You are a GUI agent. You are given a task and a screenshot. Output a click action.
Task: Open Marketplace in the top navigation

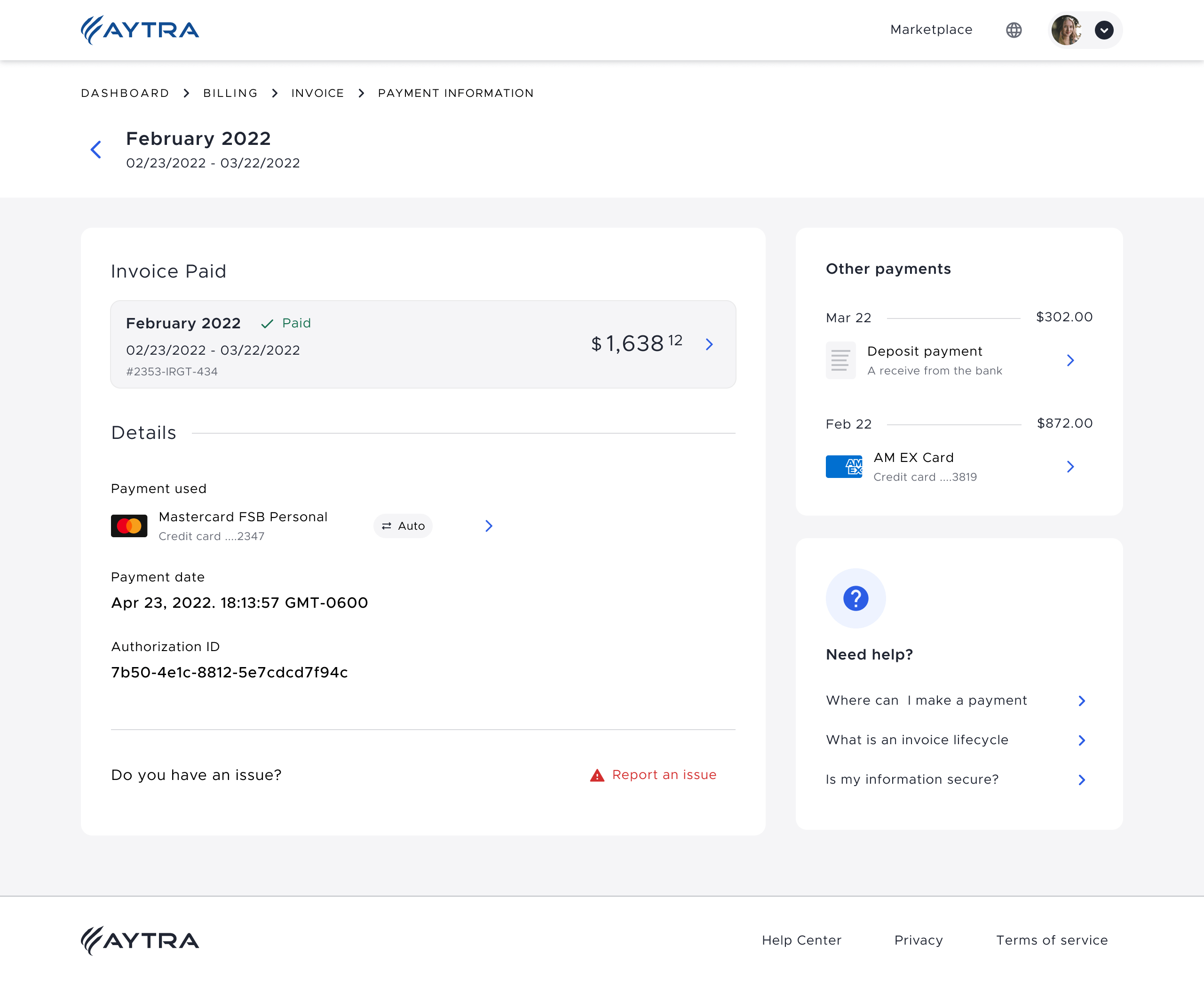pyautogui.click(x=931, y=30)
